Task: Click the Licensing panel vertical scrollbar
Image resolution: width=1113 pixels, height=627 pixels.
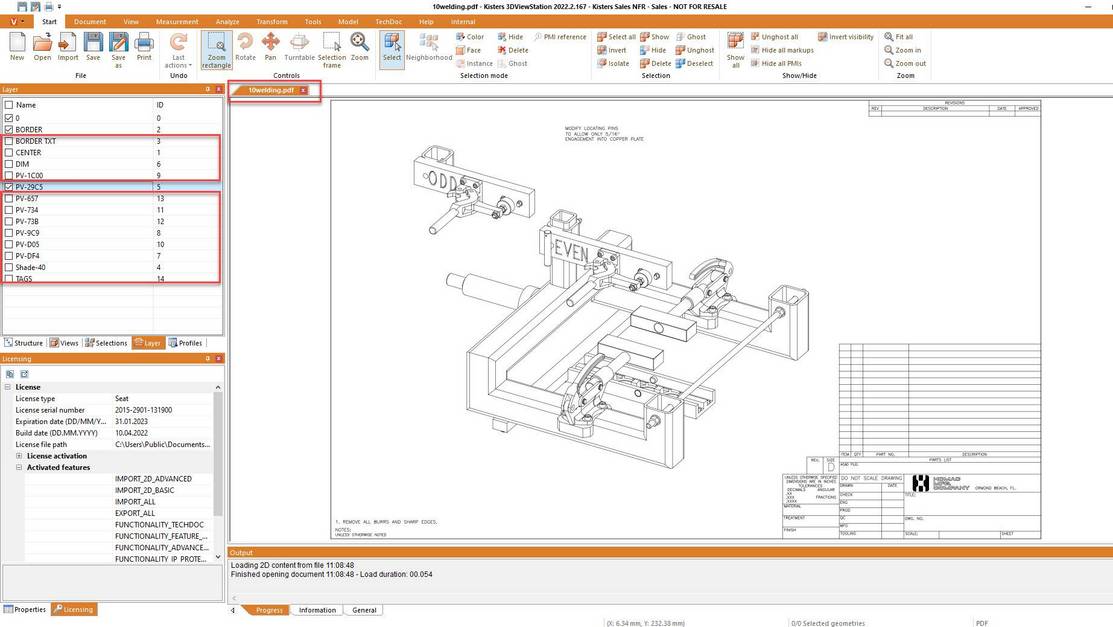Action: point(218,473)
